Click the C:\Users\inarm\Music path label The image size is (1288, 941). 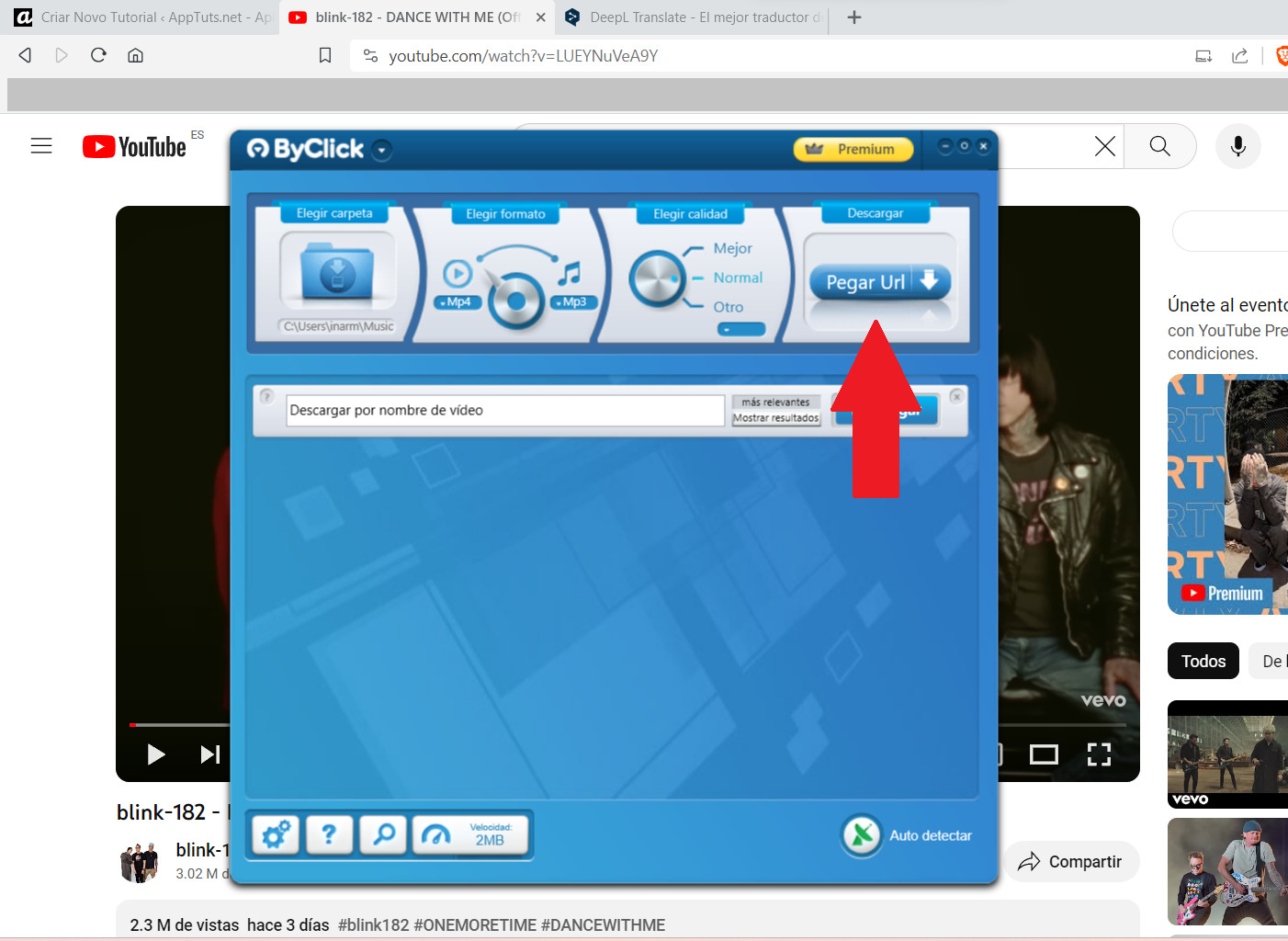338,326
